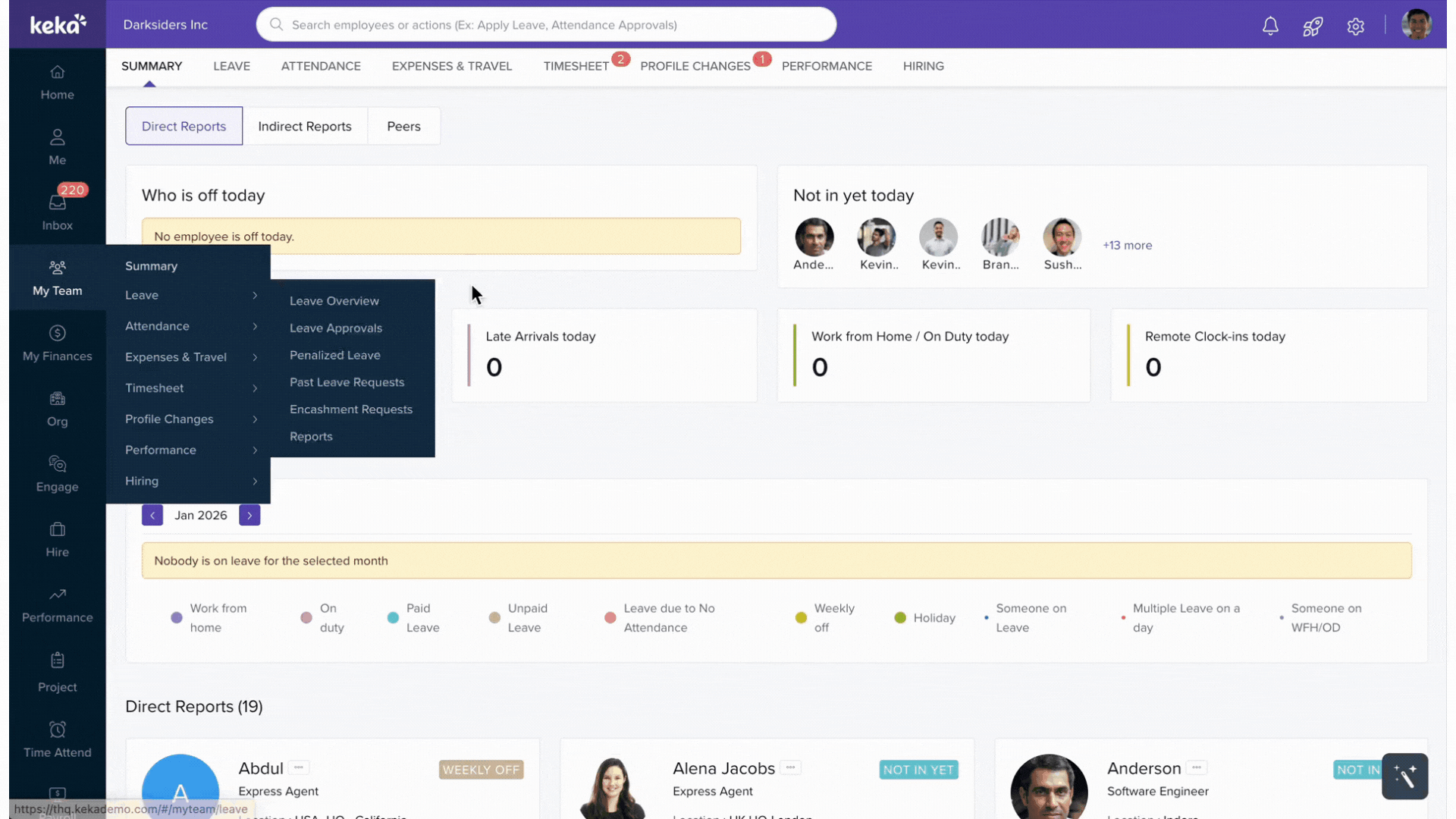Open Time Attend in sidebar

coord(58,739)
